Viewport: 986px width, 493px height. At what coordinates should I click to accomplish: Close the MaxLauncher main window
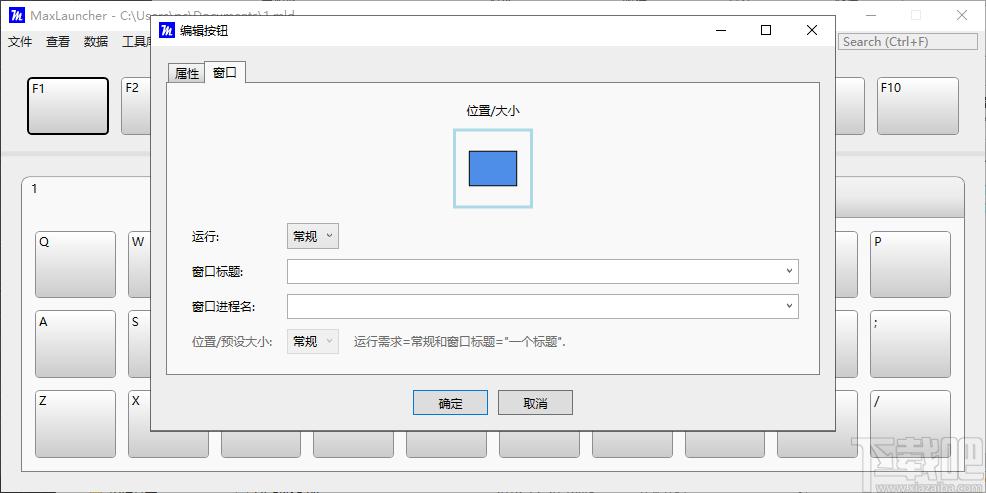[961, 16]
